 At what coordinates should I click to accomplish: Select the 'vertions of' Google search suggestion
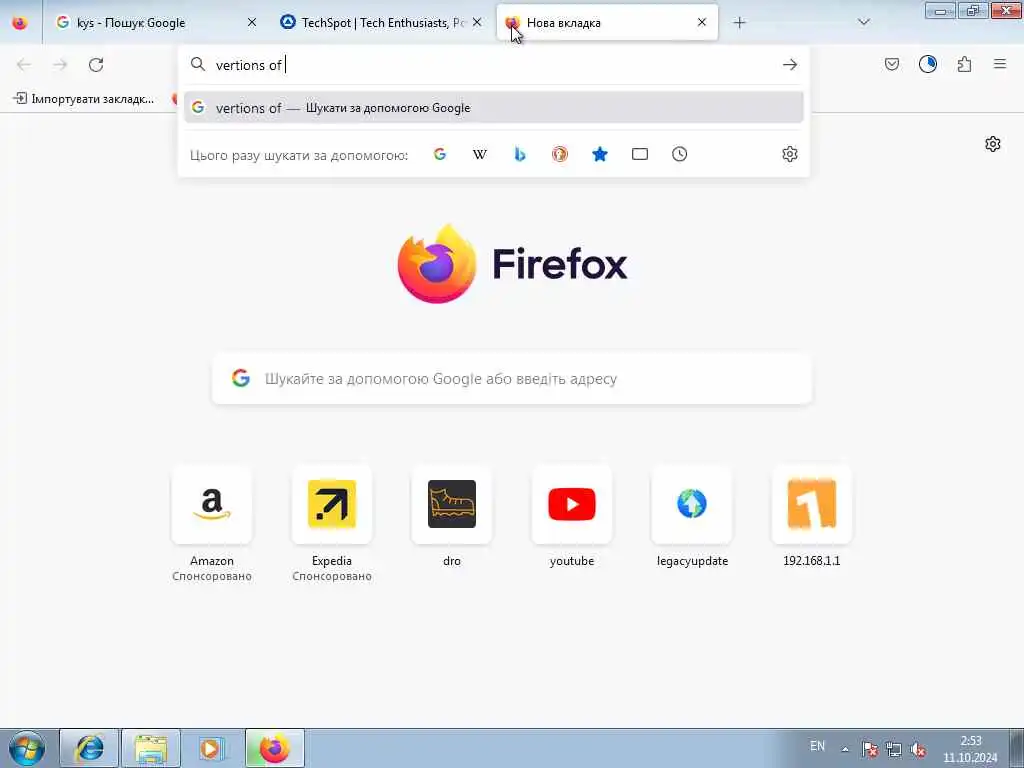coord(493,108)
